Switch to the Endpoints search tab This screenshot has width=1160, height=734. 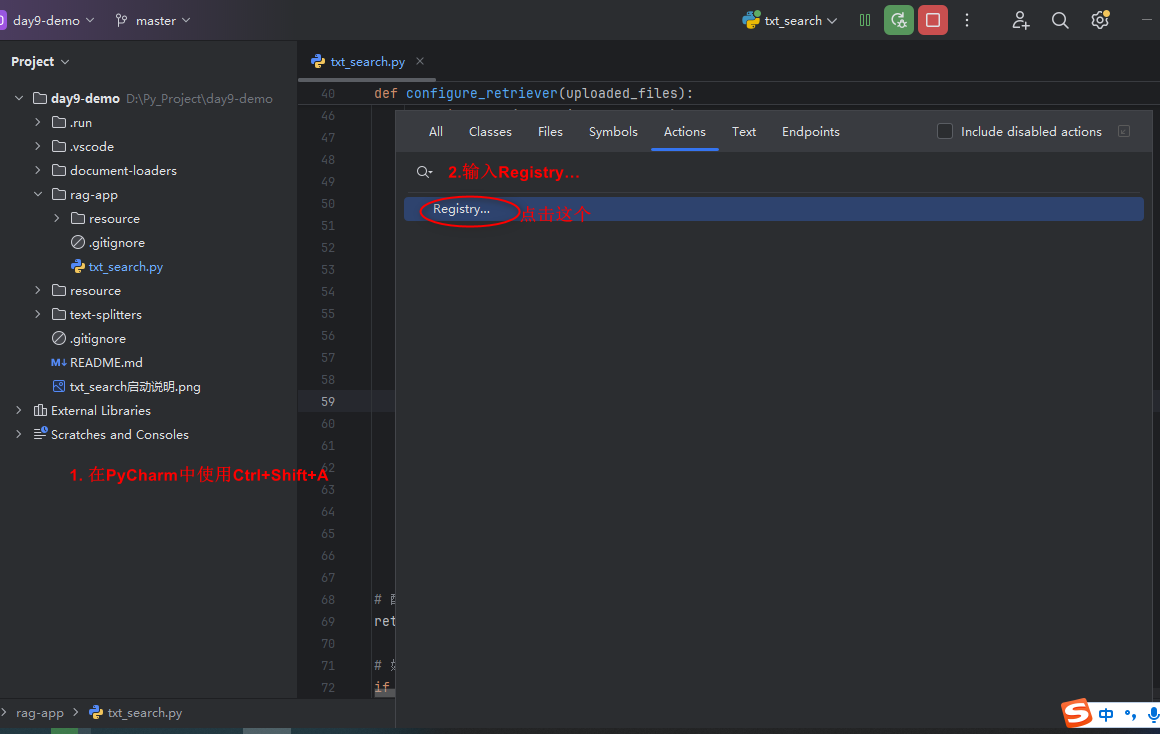pos(811,132)
